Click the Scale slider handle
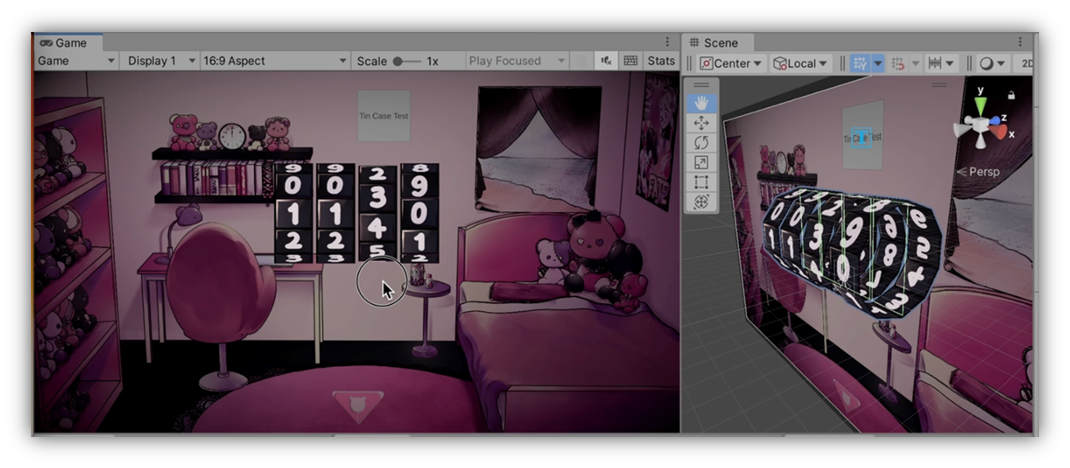 click(398, 61)
